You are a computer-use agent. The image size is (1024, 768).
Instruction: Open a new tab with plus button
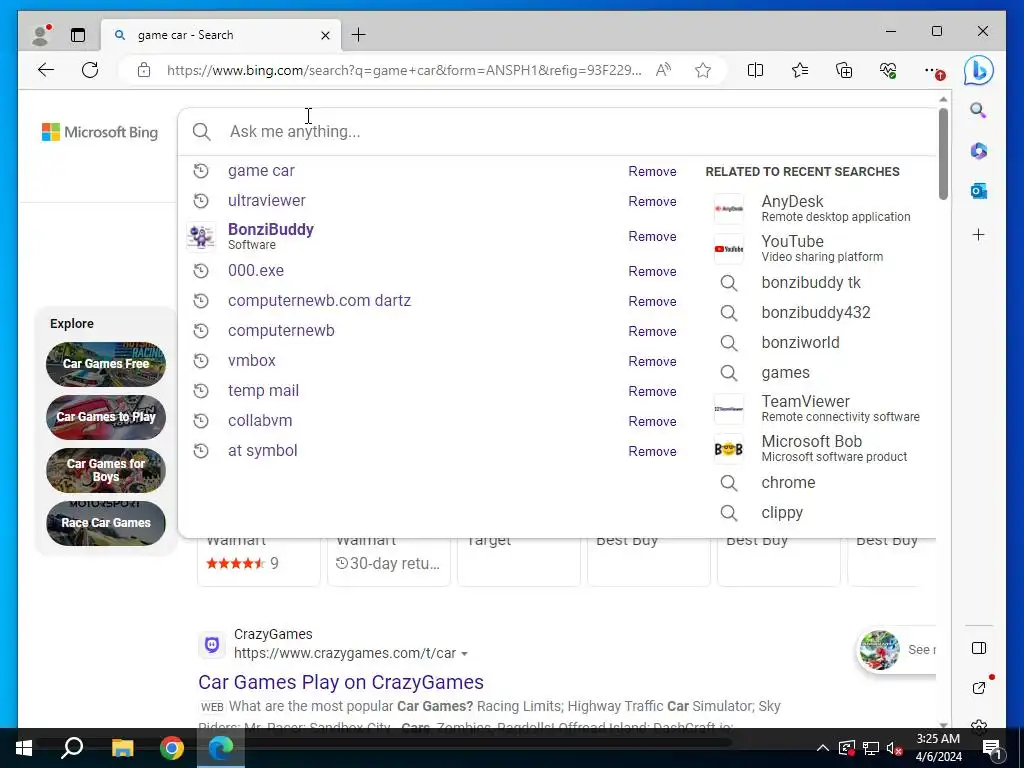[x=359, y=35]
